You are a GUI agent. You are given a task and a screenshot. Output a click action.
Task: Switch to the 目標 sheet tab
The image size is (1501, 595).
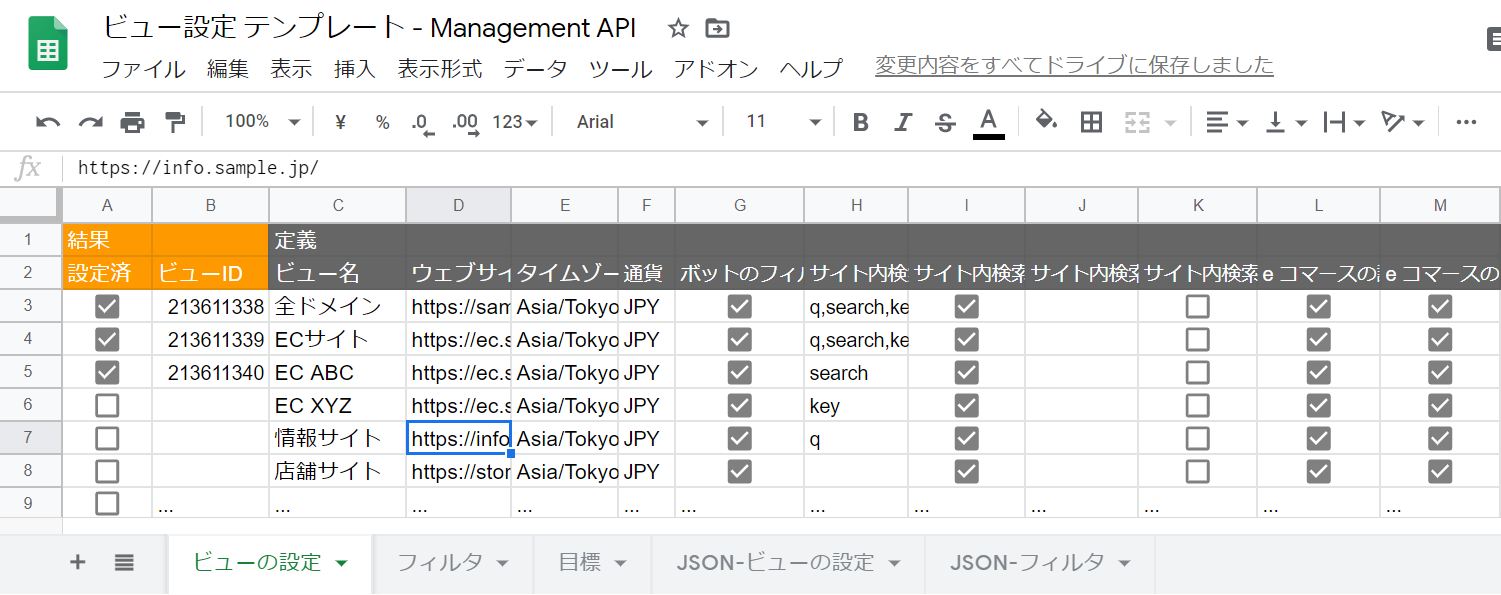pos(592,563)
